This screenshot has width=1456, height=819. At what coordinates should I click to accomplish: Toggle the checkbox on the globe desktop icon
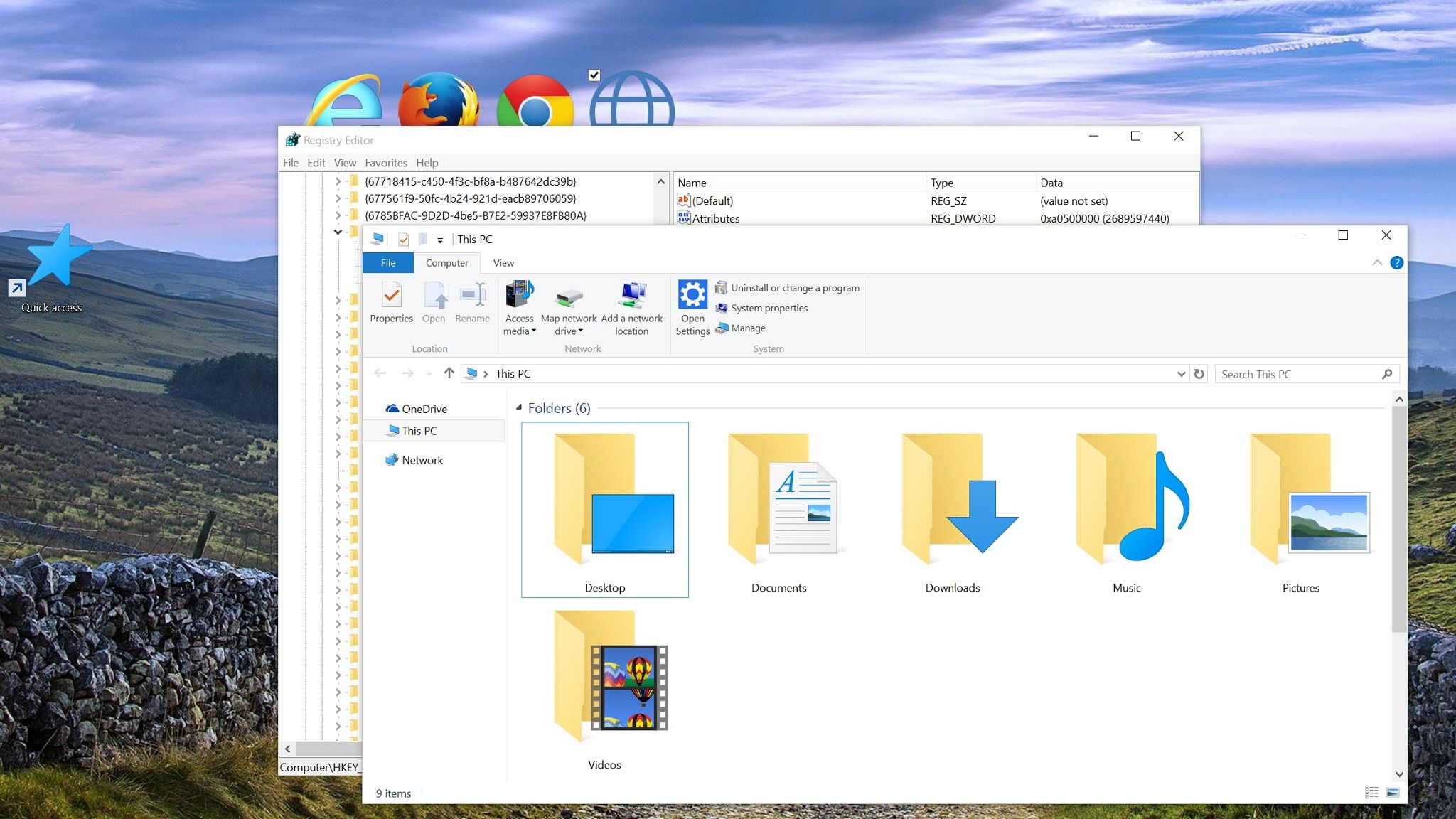coord(594,75)
